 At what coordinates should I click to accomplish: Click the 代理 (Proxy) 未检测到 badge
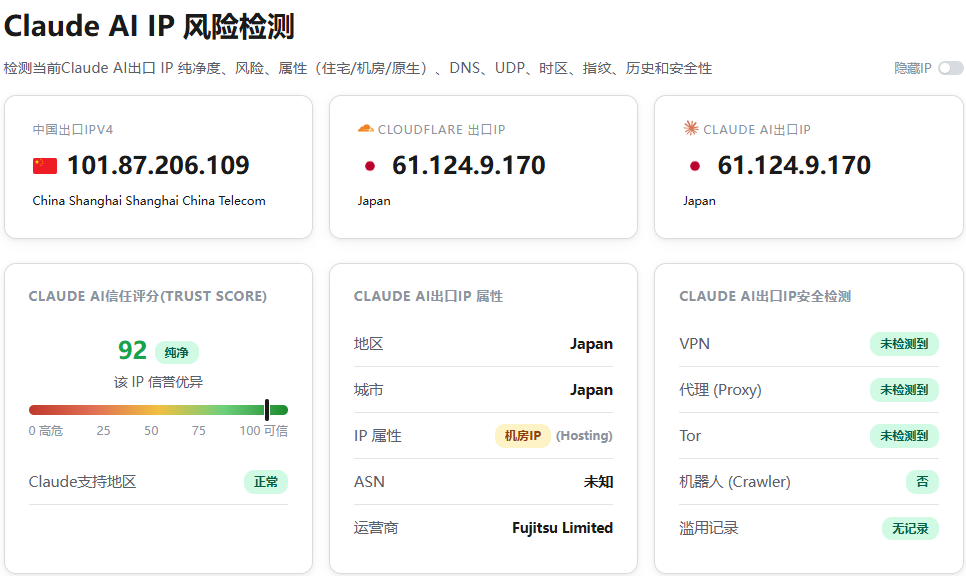[x=904, y=390]
